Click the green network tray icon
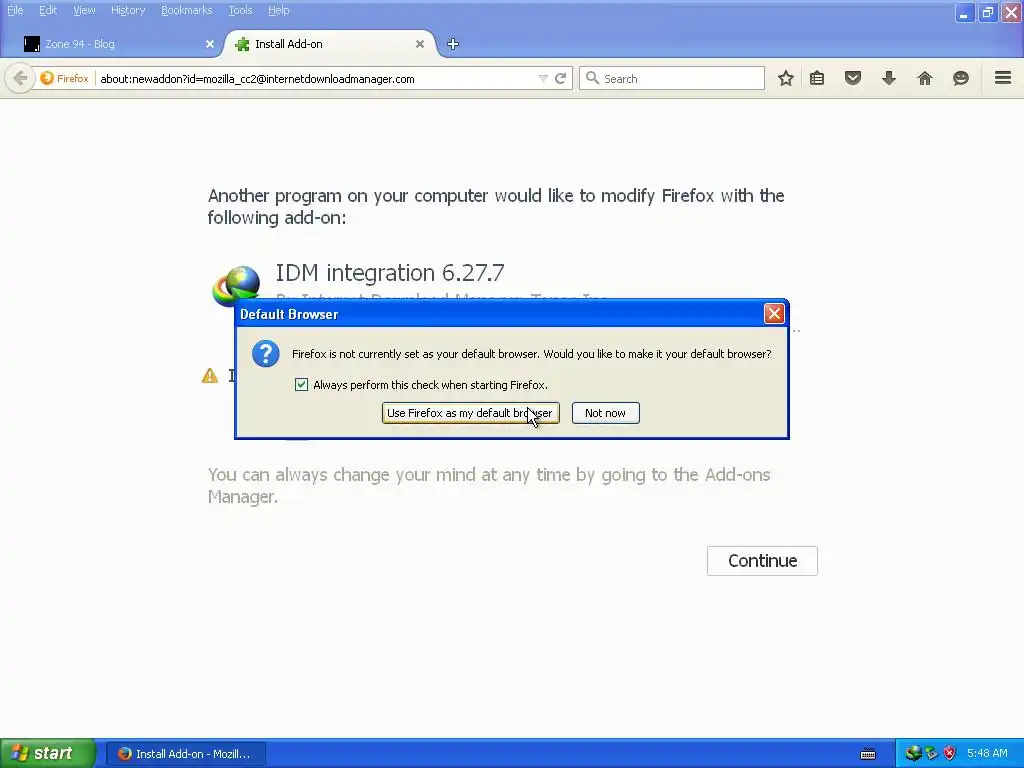The width and height of the screenshot is (1024, 768). (931, 754)
